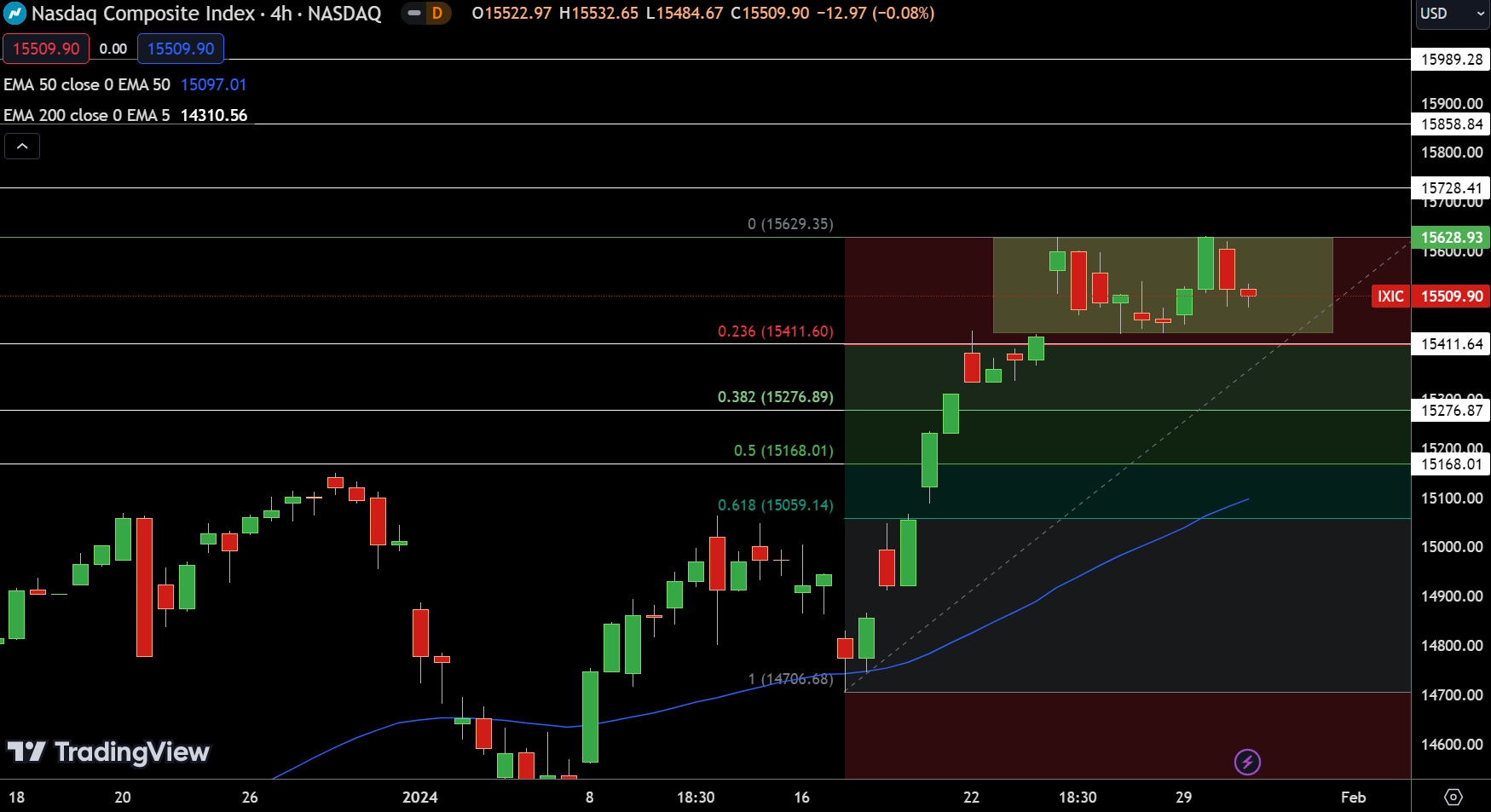Screen dimensions: 1491x812
Task: Click the red sell price 15509.90 button
Action: [x=46, y=49]
